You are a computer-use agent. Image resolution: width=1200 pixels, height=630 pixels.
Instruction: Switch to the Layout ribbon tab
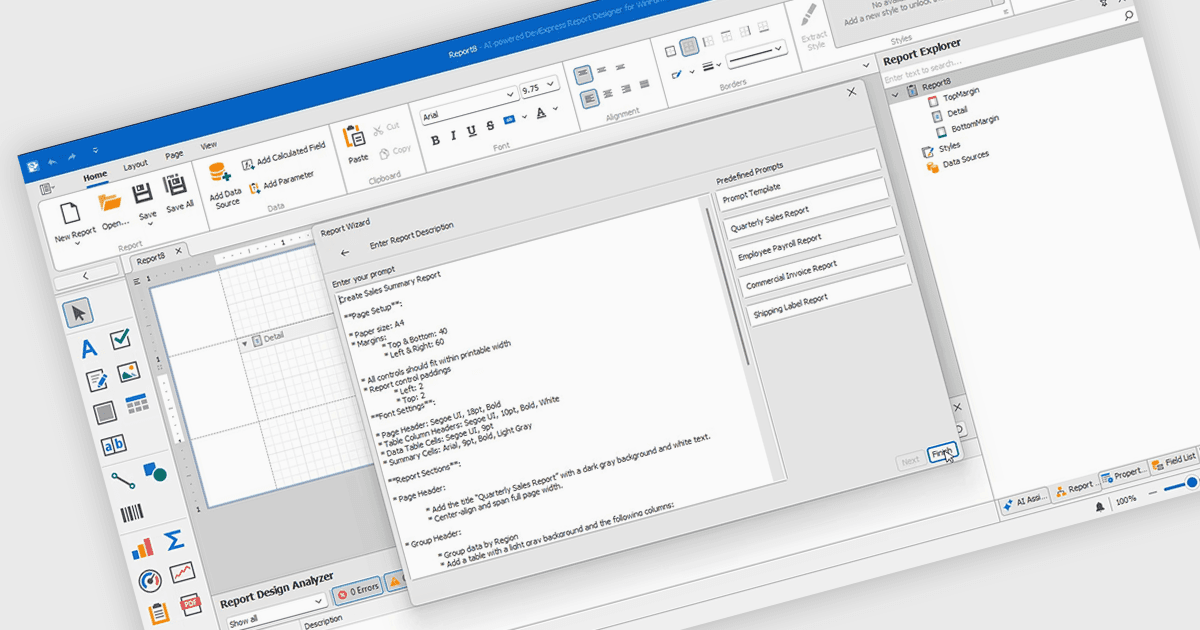tap(135, 165)
